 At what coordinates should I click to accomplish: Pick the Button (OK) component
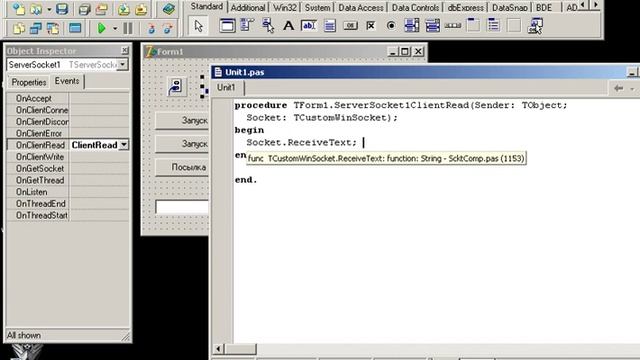[x=350, y=26]
